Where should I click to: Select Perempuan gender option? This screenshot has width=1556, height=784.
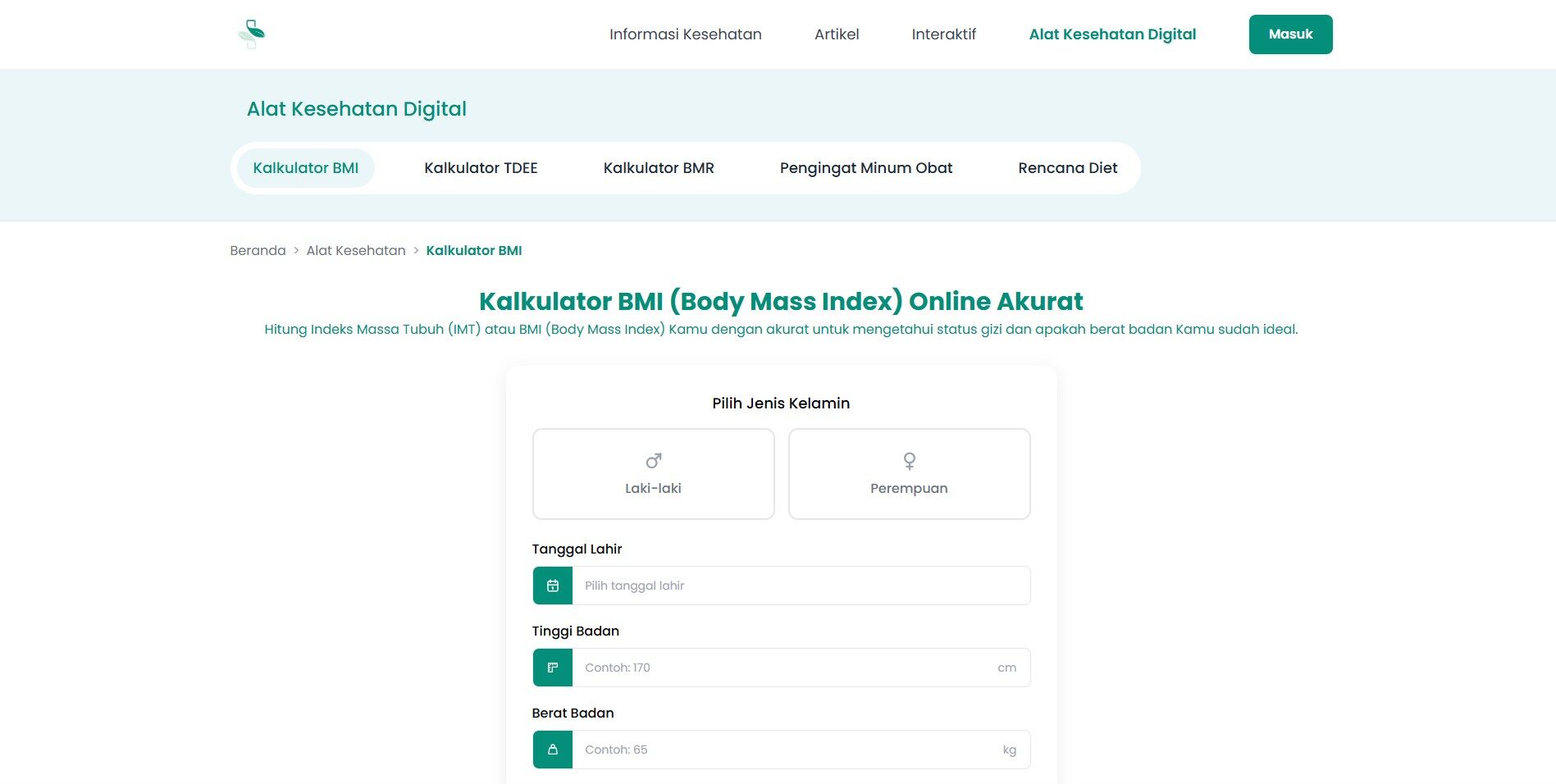coord(910,474)
